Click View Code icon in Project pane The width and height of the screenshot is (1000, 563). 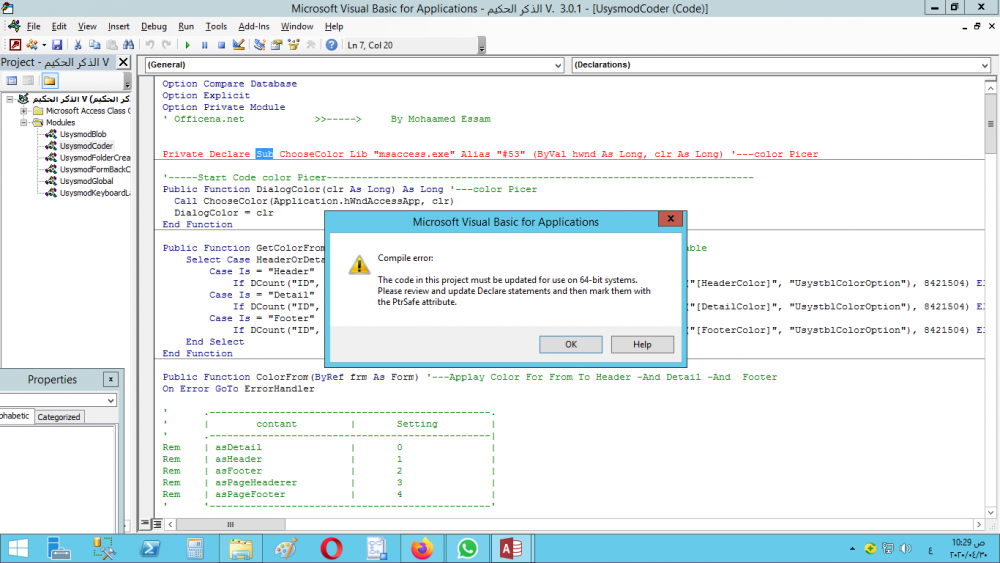[11, 81]
